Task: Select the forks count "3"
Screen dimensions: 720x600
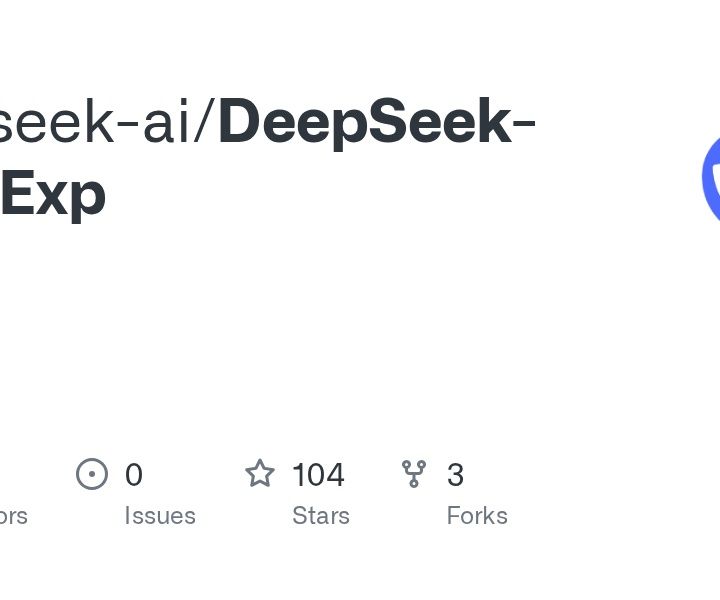Action: click(x=455, y=475)
